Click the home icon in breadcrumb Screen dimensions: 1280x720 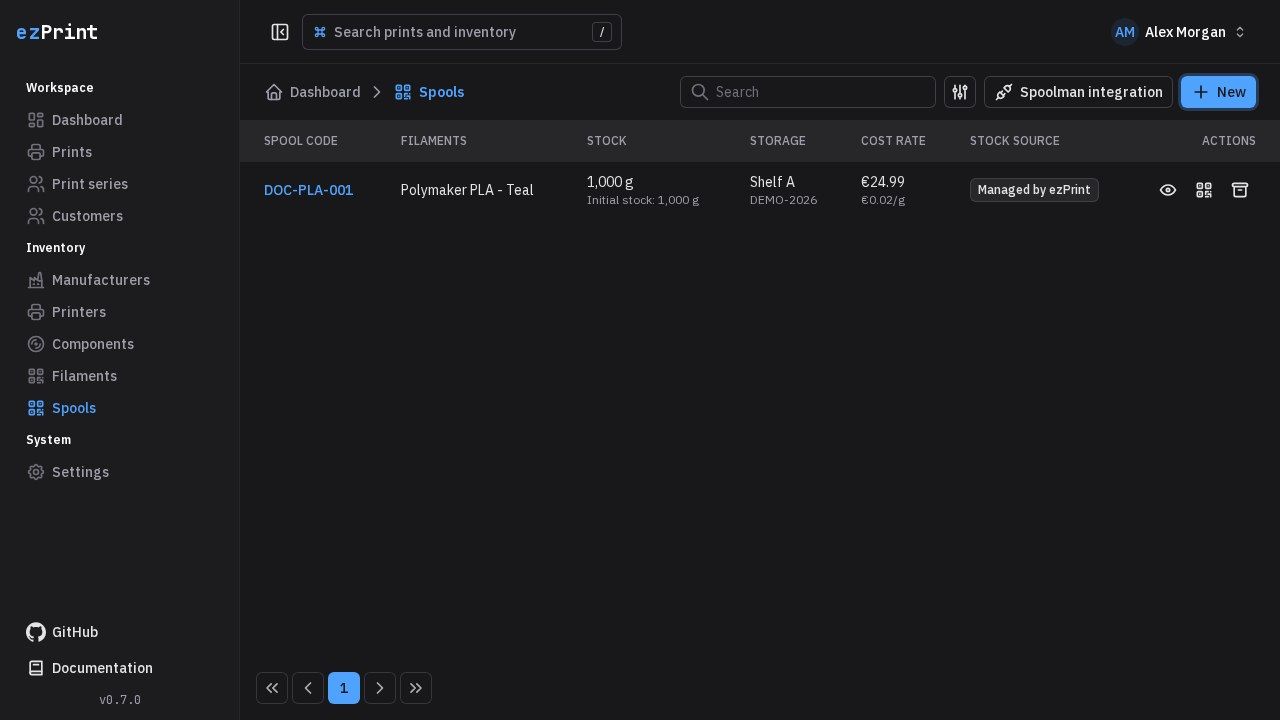[274, 92]
